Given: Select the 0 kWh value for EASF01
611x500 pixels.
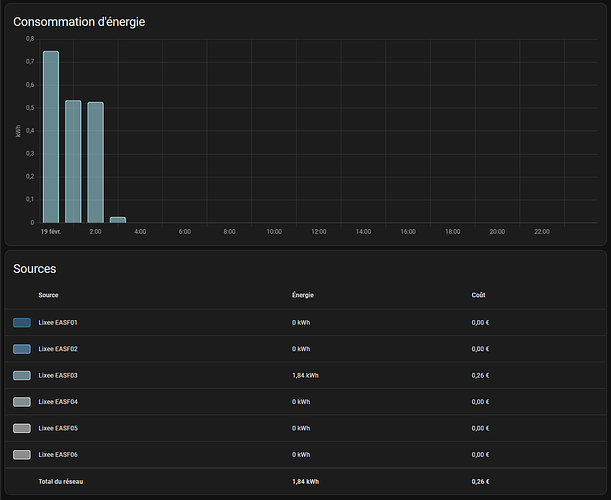Looking at the screenshot, I should pyautogui.click(x=301, y=323).
